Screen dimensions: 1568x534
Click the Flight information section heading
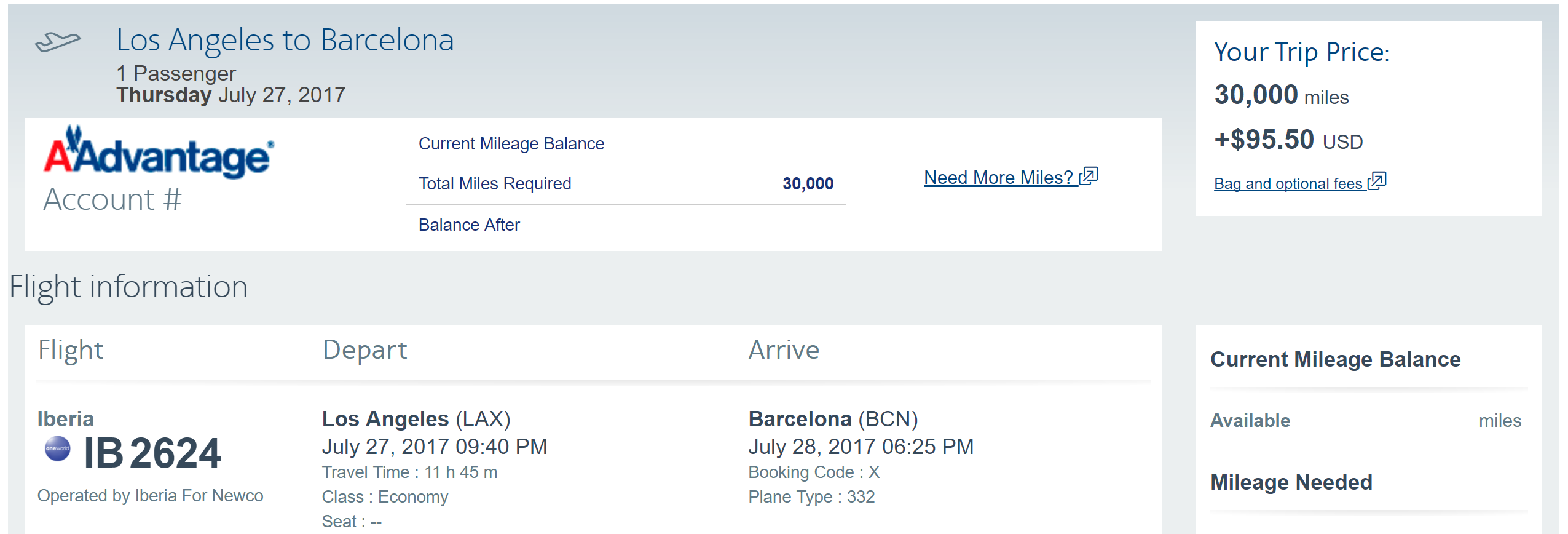click(128, 287)
